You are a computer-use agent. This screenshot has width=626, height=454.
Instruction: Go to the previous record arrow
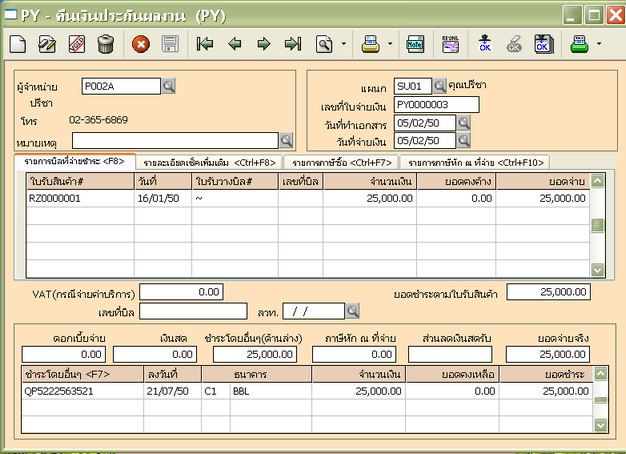pyautogui.click(x=235, y=44)
